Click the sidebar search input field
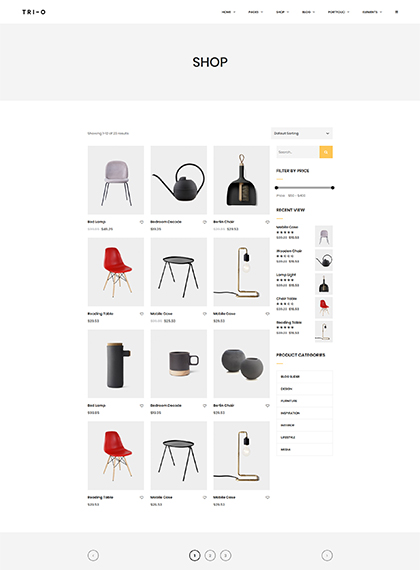The height and width of the screenshot is (570, 420). click(298, 152)
